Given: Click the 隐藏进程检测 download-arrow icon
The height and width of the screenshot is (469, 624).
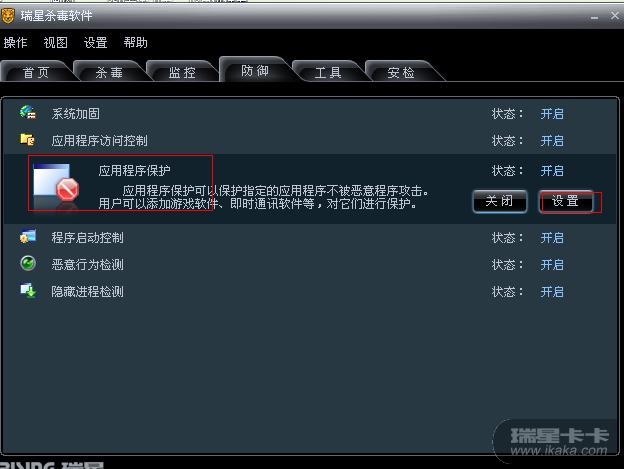Looking at the screenshot, I should pos(28,290).
